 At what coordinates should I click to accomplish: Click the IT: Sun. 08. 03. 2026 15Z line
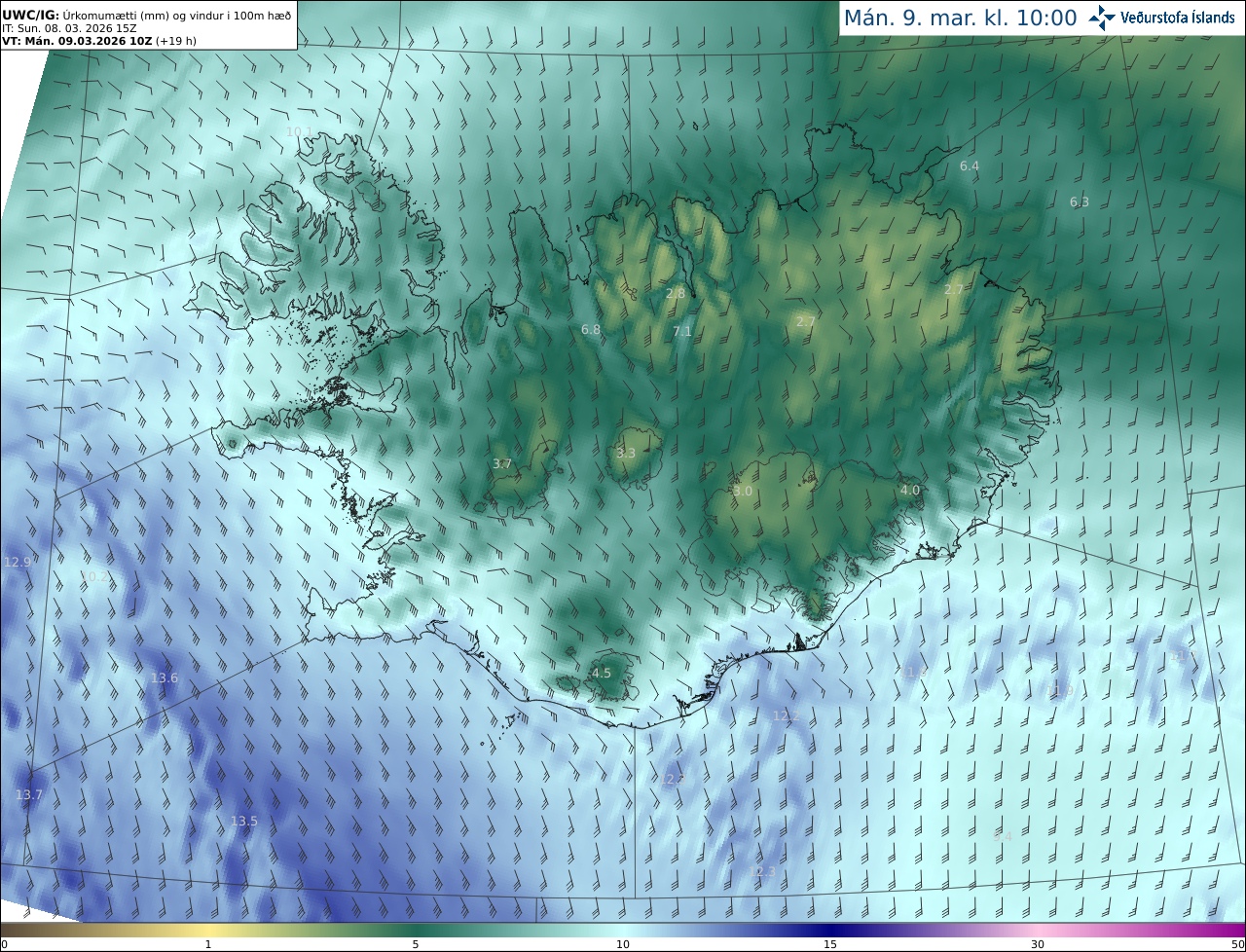[69, 28]
